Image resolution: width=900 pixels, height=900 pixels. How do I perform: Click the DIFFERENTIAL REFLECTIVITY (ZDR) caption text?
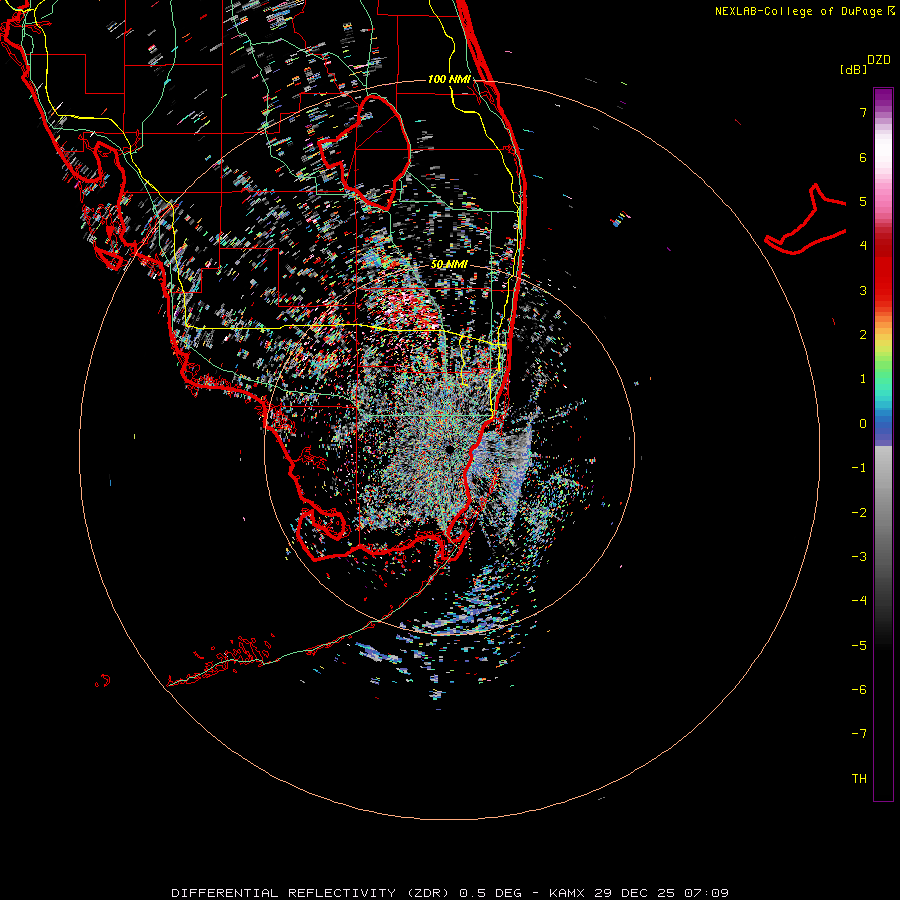[x=311, y=893]
